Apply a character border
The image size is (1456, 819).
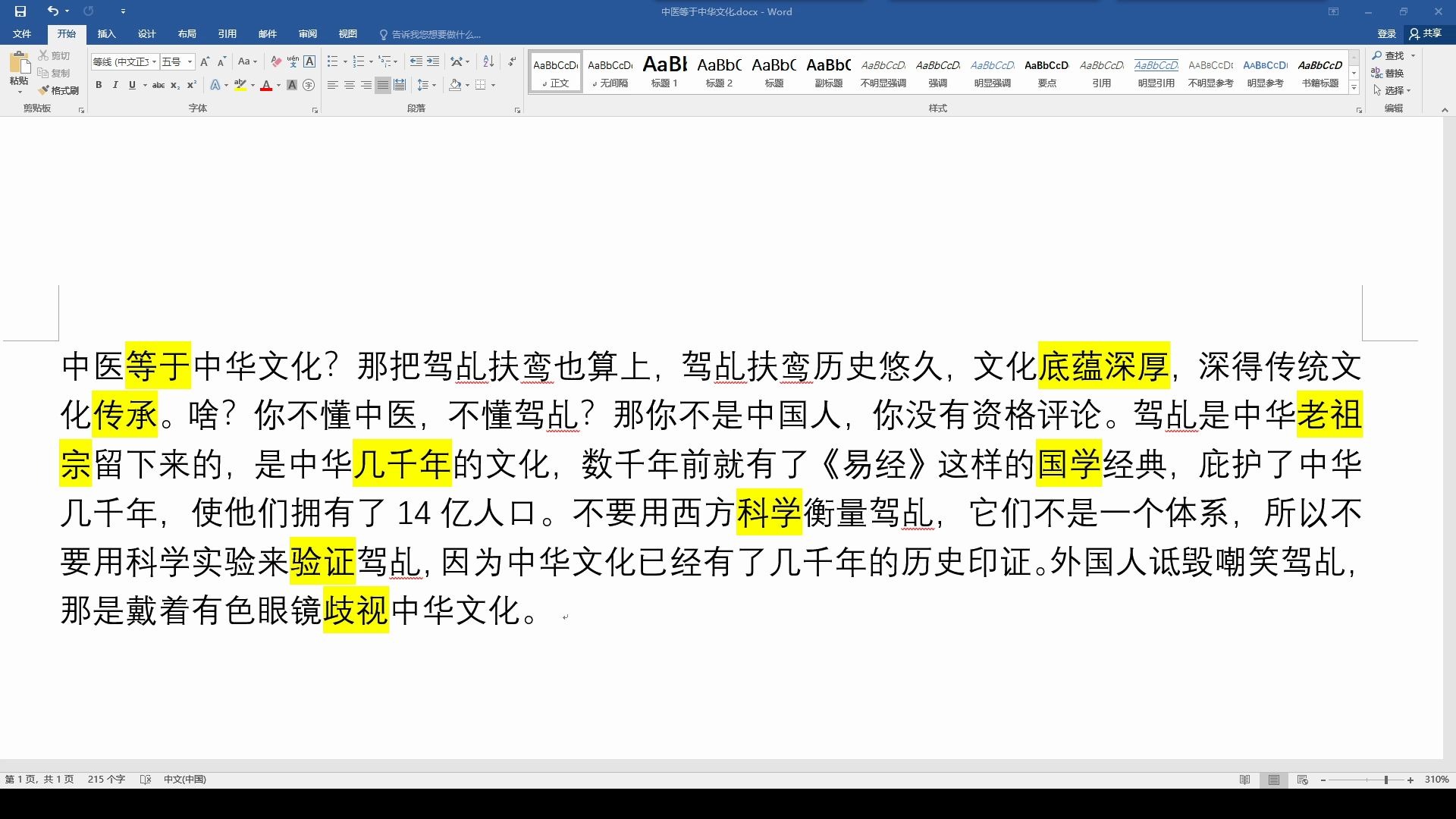point(309,61)
